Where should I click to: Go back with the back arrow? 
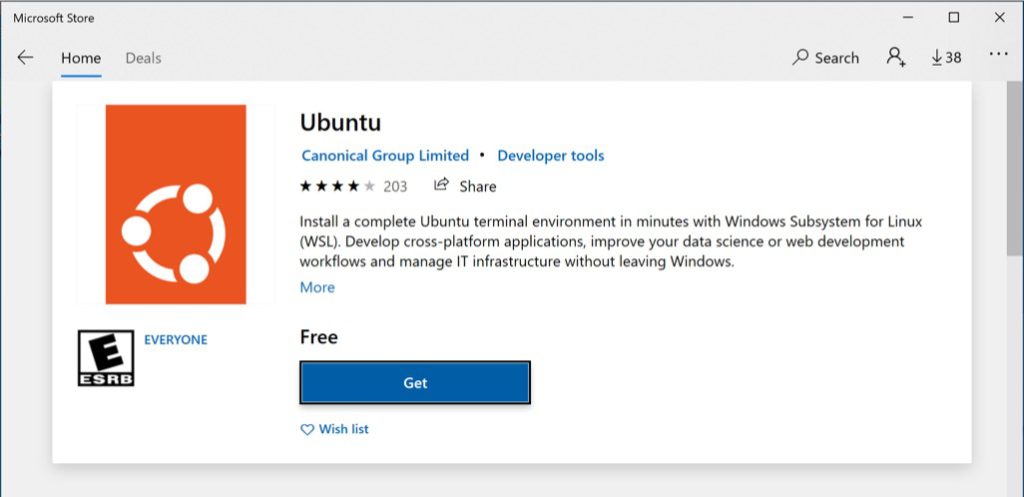tap(25, 57)
